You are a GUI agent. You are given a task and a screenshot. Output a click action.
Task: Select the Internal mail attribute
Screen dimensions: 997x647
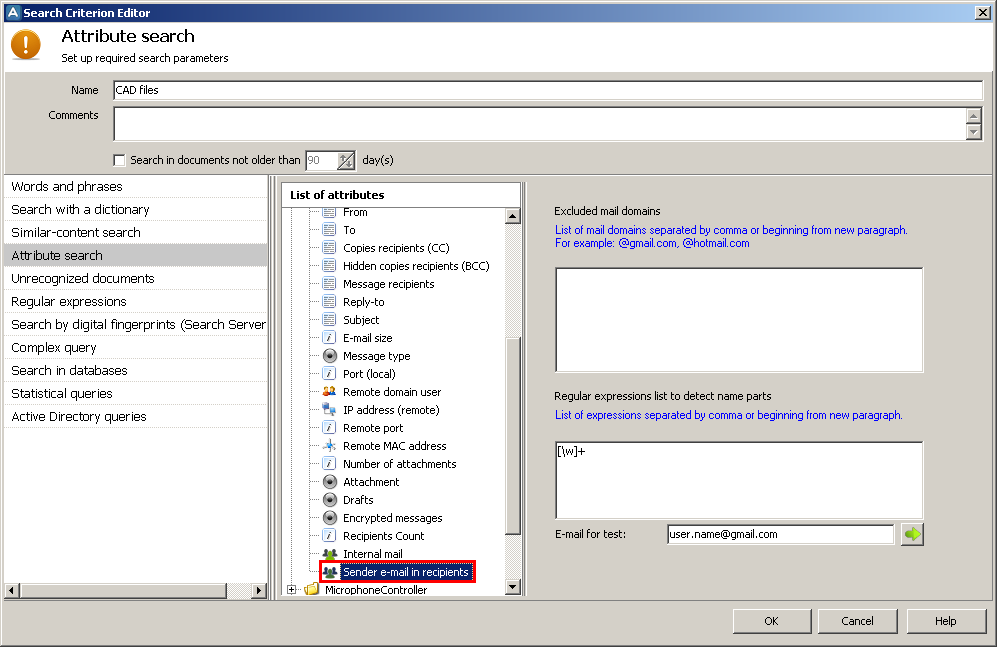[373, 554]
